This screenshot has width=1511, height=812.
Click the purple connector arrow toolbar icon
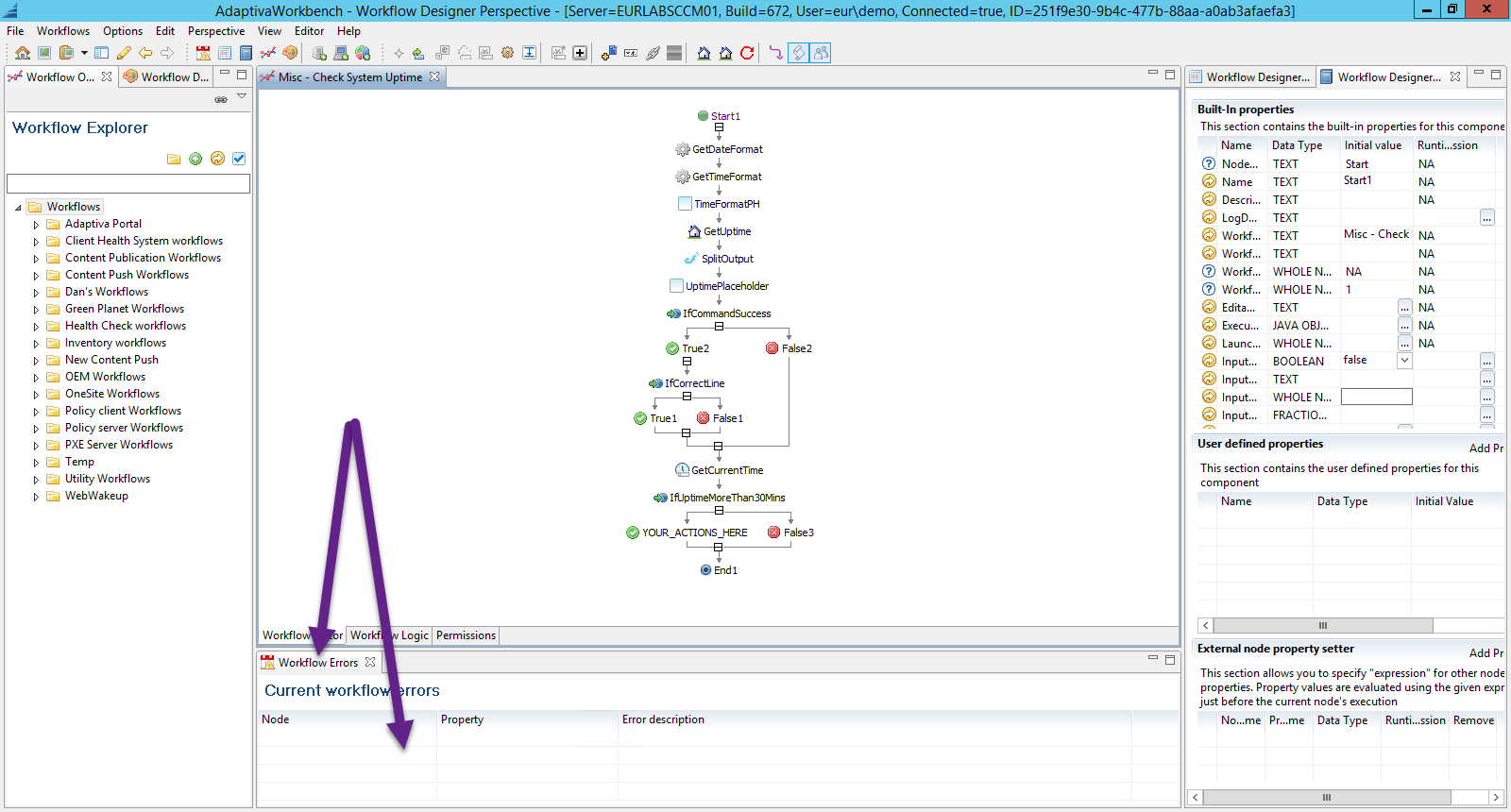pos(776,53)
